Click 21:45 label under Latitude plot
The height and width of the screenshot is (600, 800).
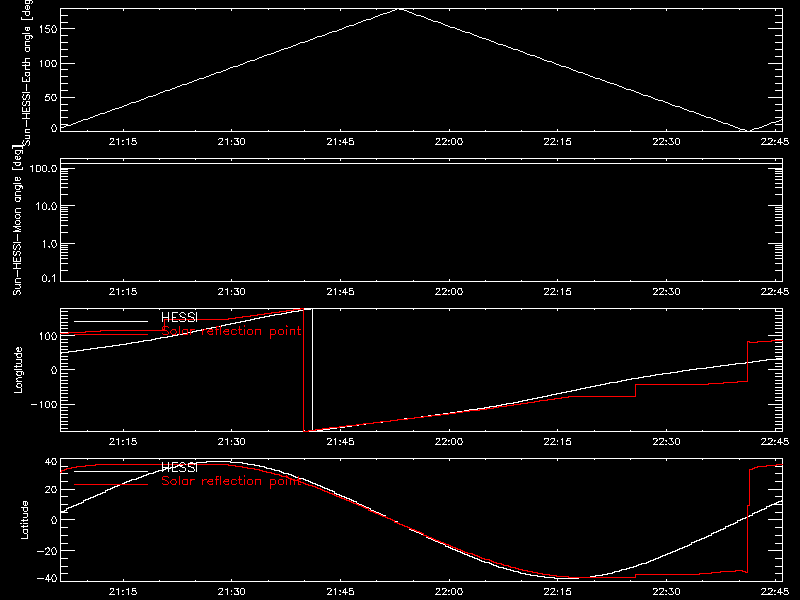tap(340, 592)
